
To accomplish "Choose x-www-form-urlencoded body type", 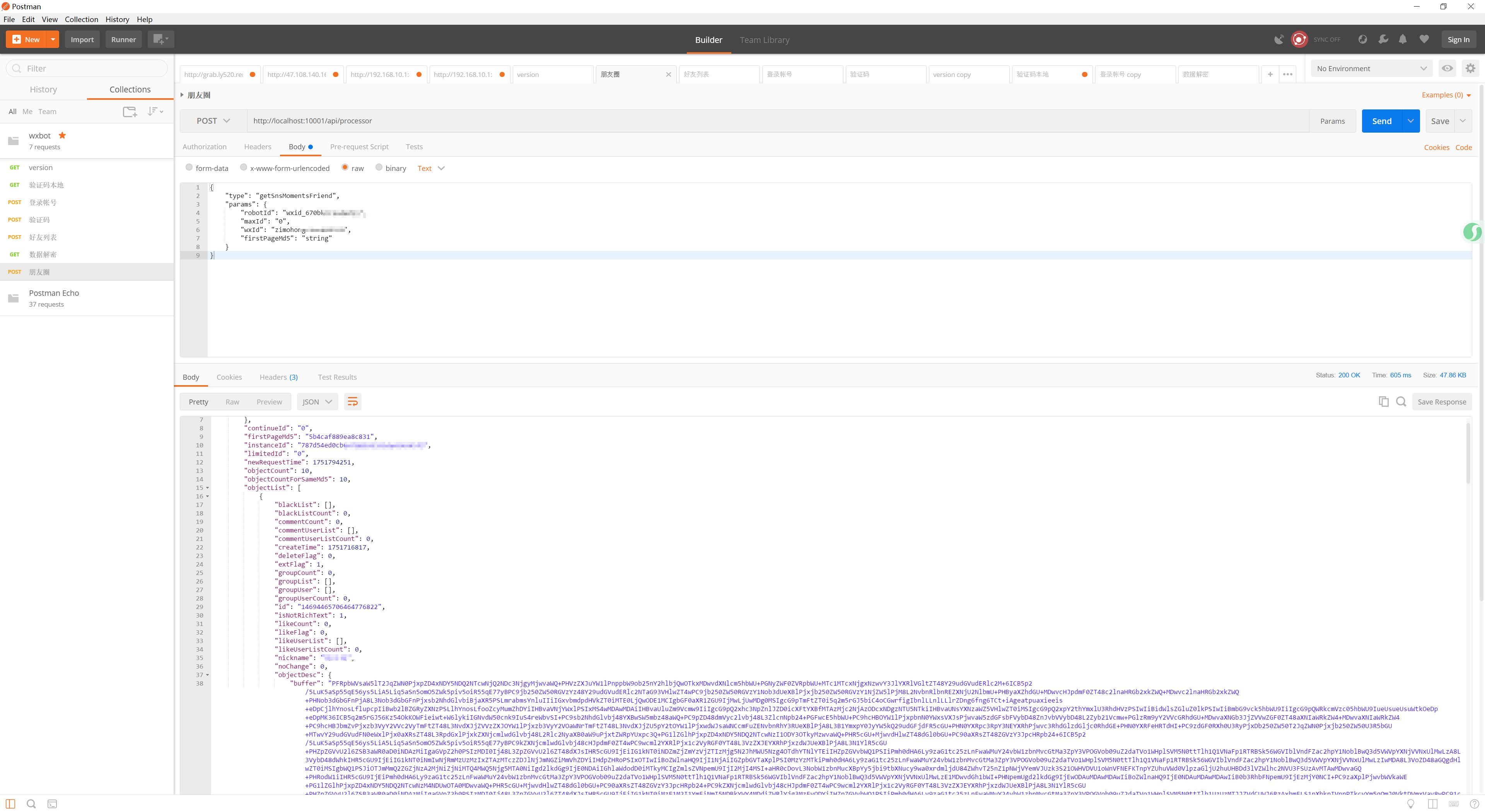I will click(243, 168).
